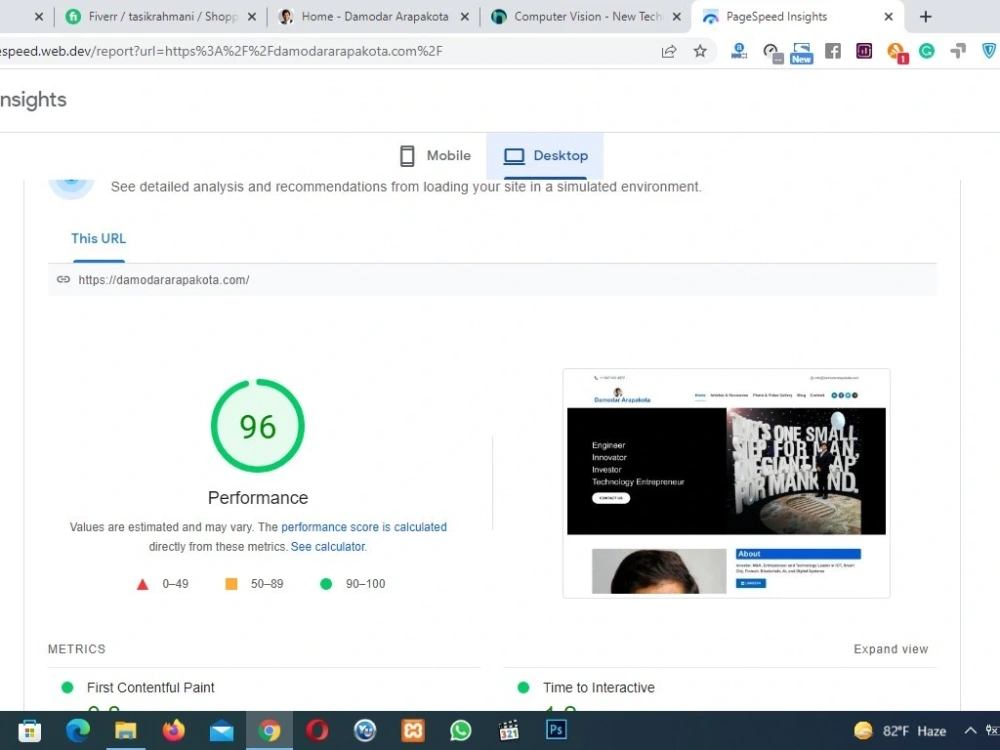
Task: Open the gray Facebook extension icon
Action: (833, 51)
